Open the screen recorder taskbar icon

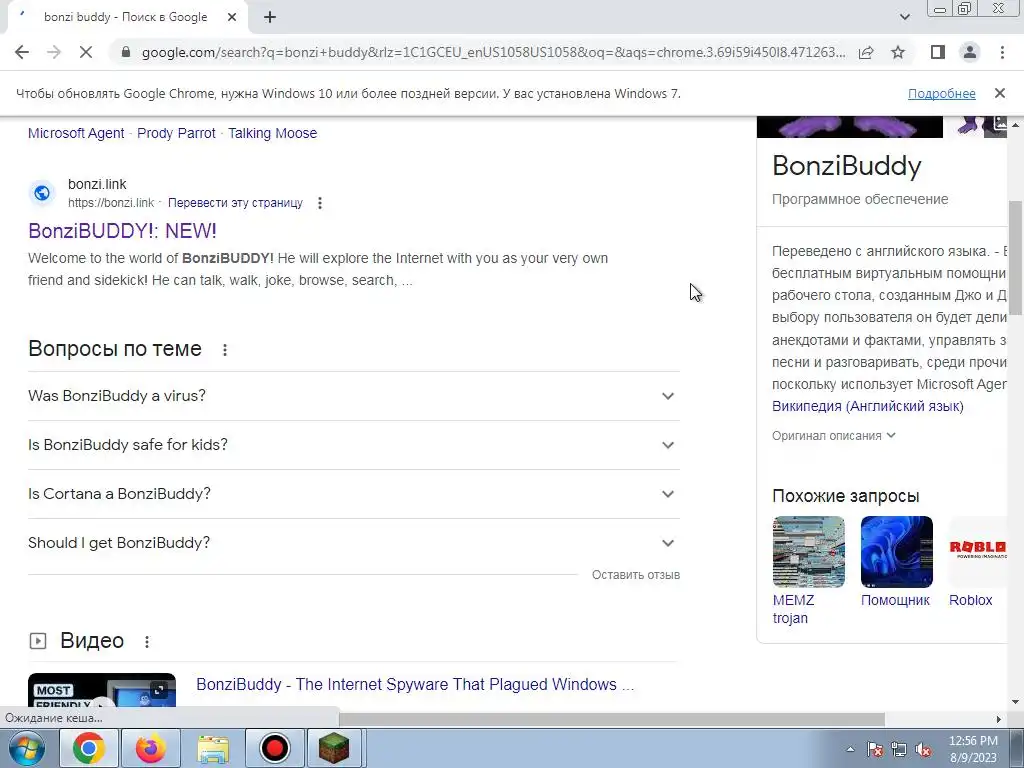tap(274, 748)
